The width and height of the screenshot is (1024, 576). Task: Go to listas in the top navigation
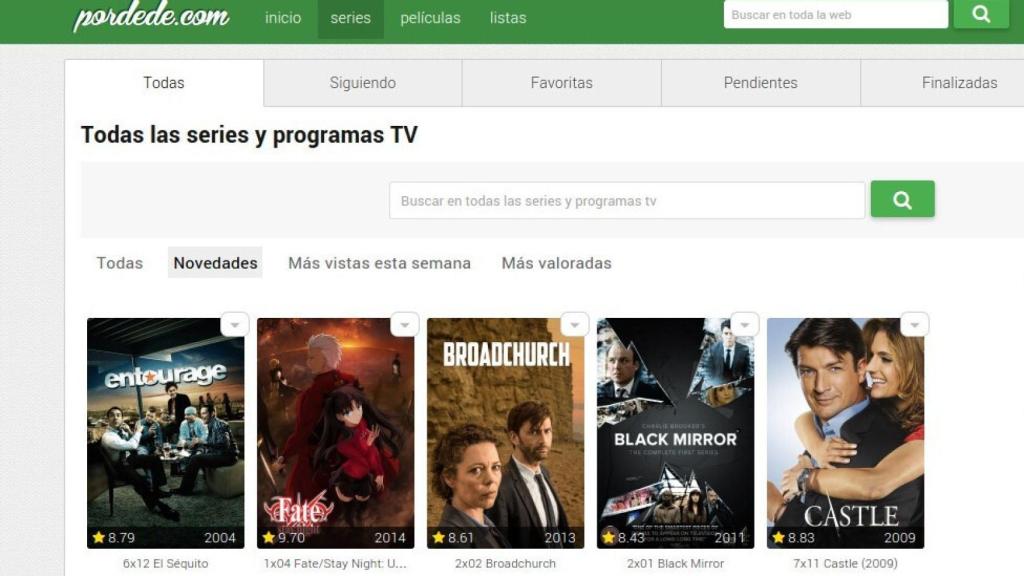pyautogui.click(x=508, y=18)
